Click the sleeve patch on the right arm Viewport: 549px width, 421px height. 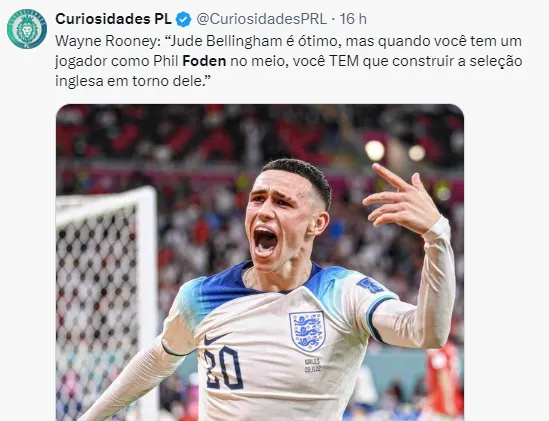(370, 285)
